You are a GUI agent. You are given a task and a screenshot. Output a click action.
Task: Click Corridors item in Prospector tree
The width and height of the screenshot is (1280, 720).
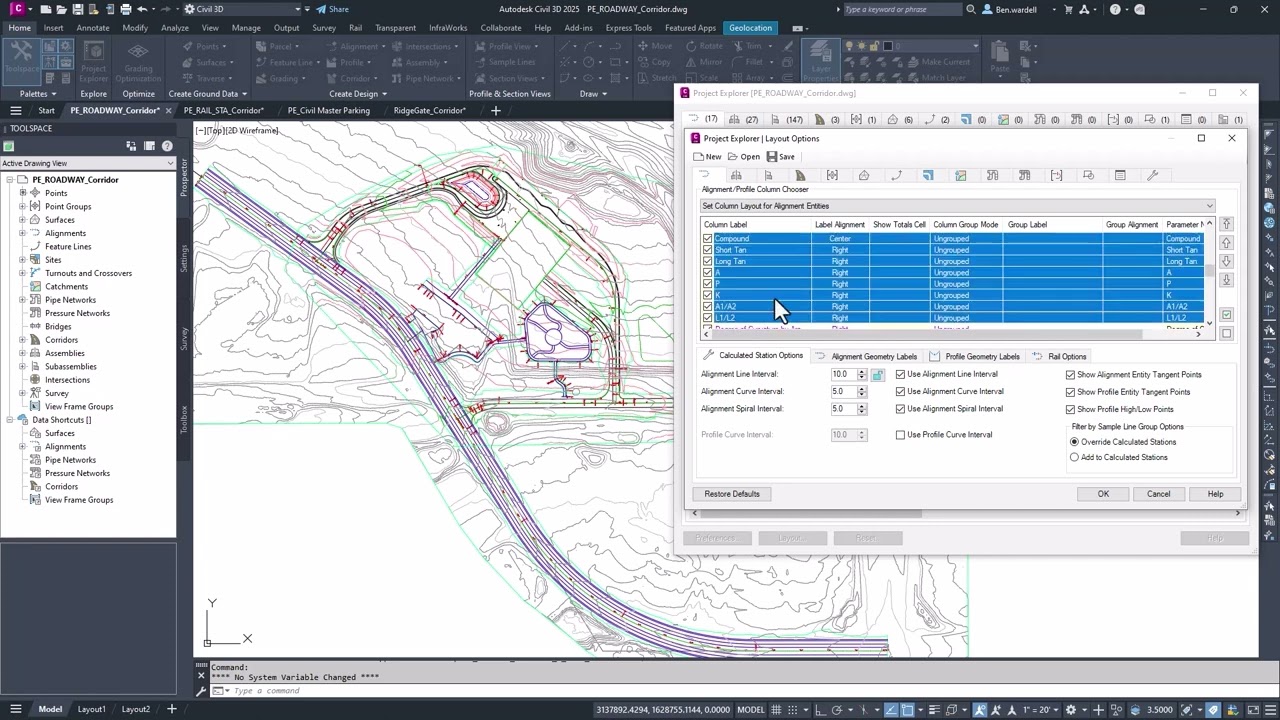61,340
